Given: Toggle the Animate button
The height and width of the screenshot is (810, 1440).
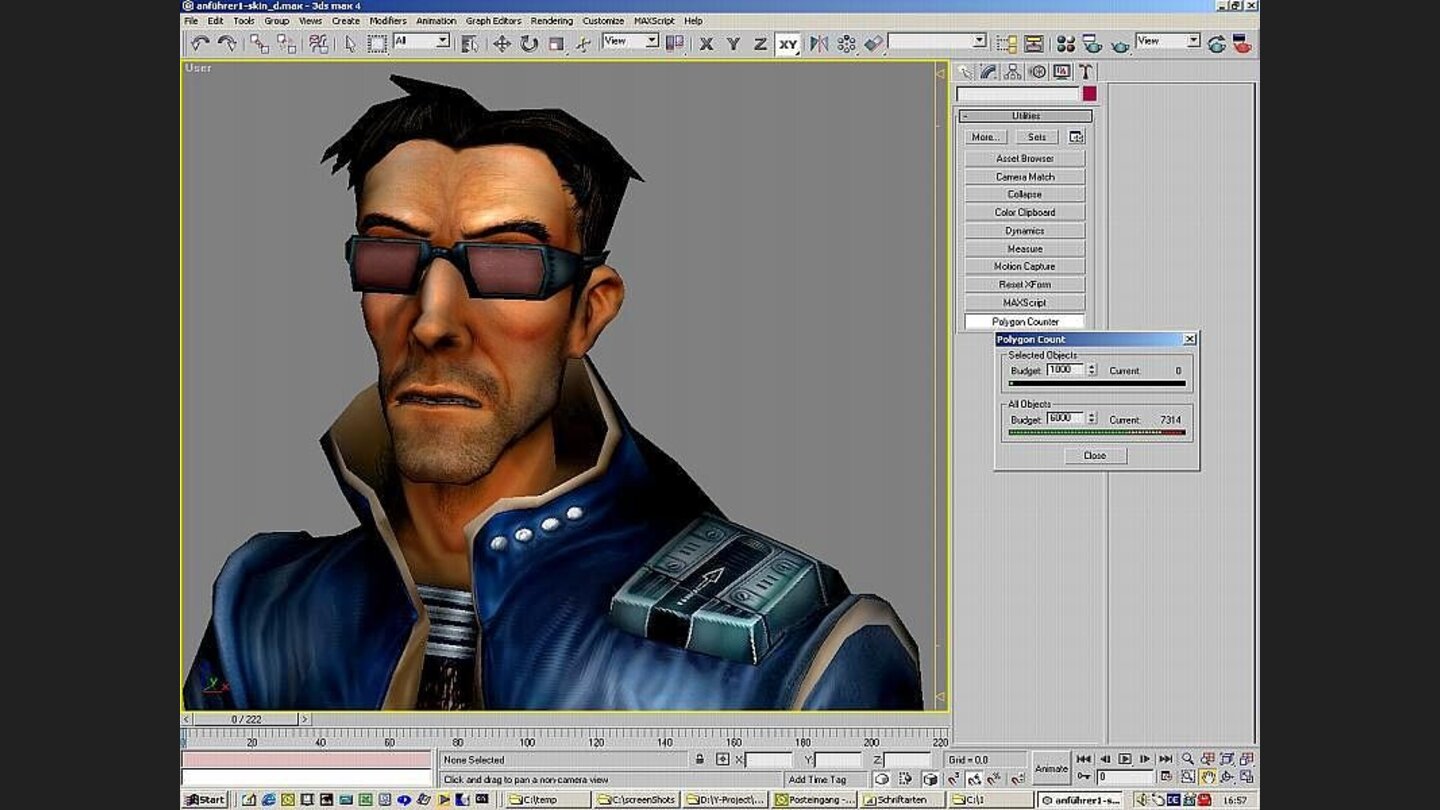Looking at the screenshot, I should coord(1051,768).
